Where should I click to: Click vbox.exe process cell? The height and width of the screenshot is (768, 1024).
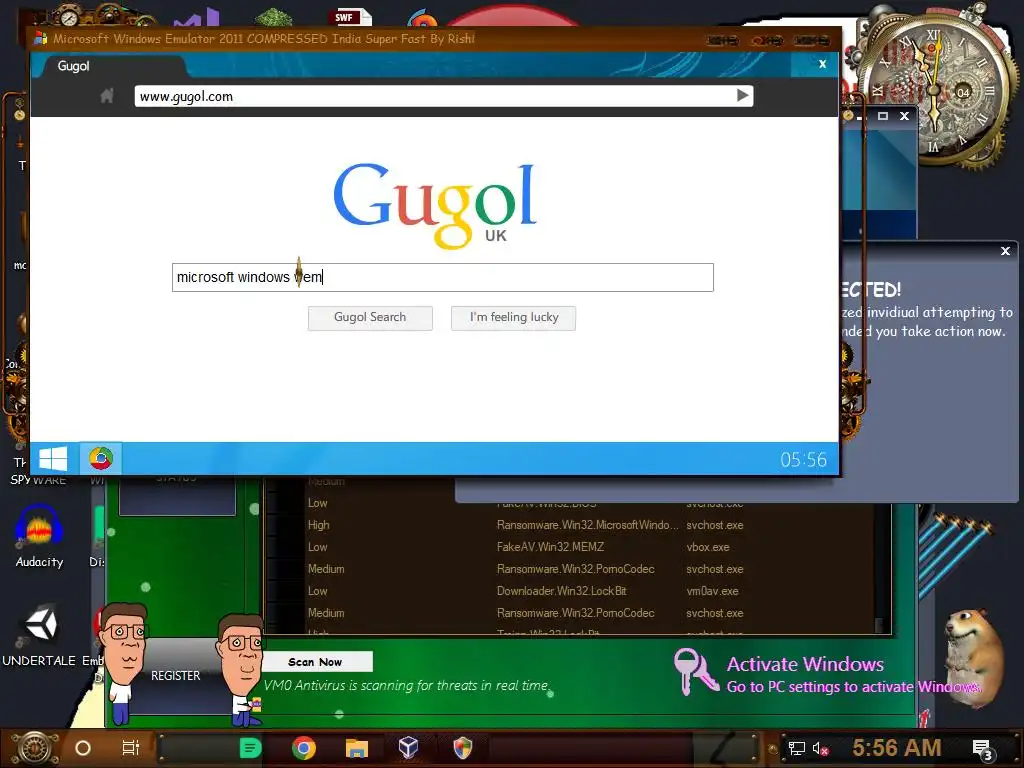(x=708, y=547)
